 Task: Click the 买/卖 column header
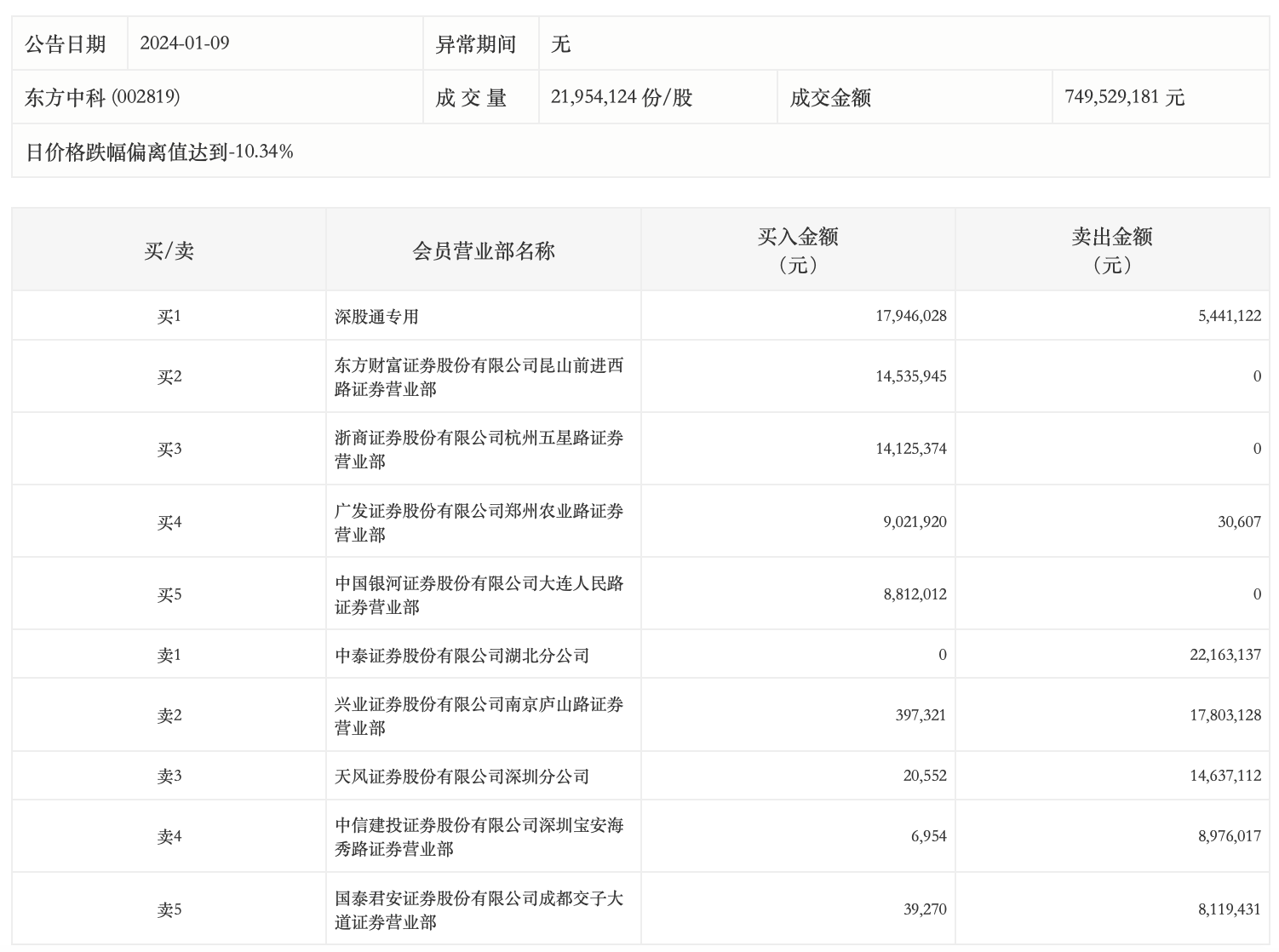tap(169, 250)
